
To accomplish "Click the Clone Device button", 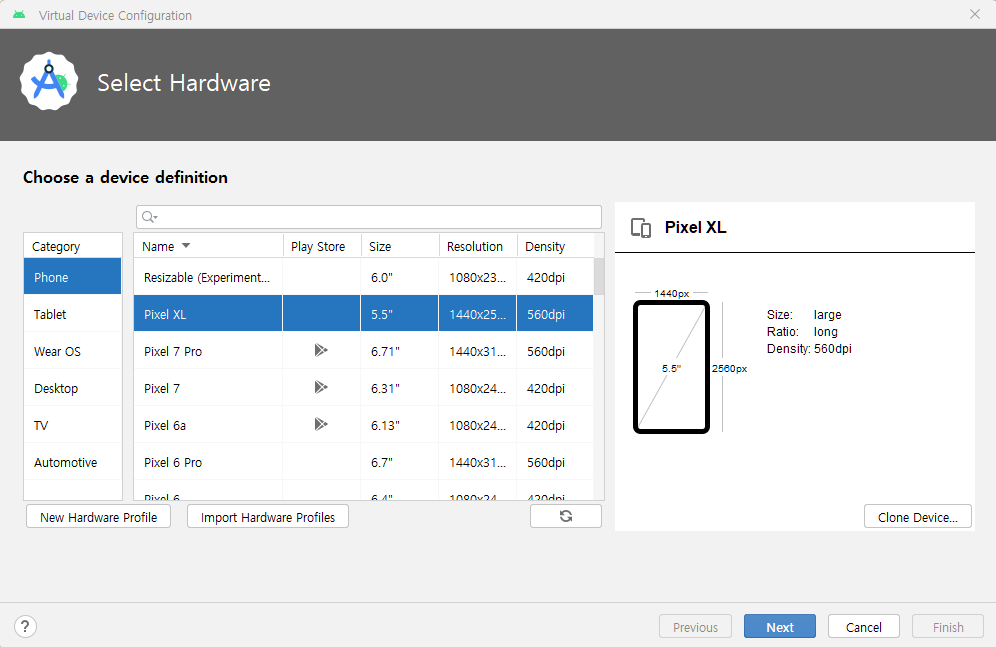I will pos(918,517).
